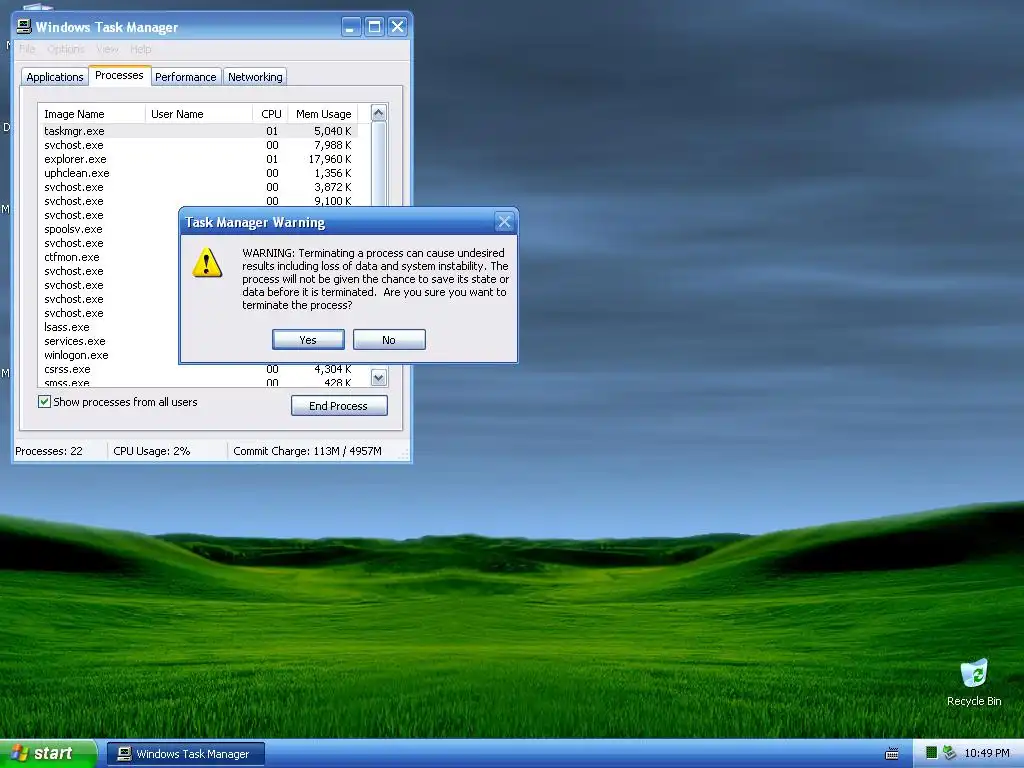Open the Performance tab
The width and height of the screenshot is (1024, 768).
(x=185, y=77)
